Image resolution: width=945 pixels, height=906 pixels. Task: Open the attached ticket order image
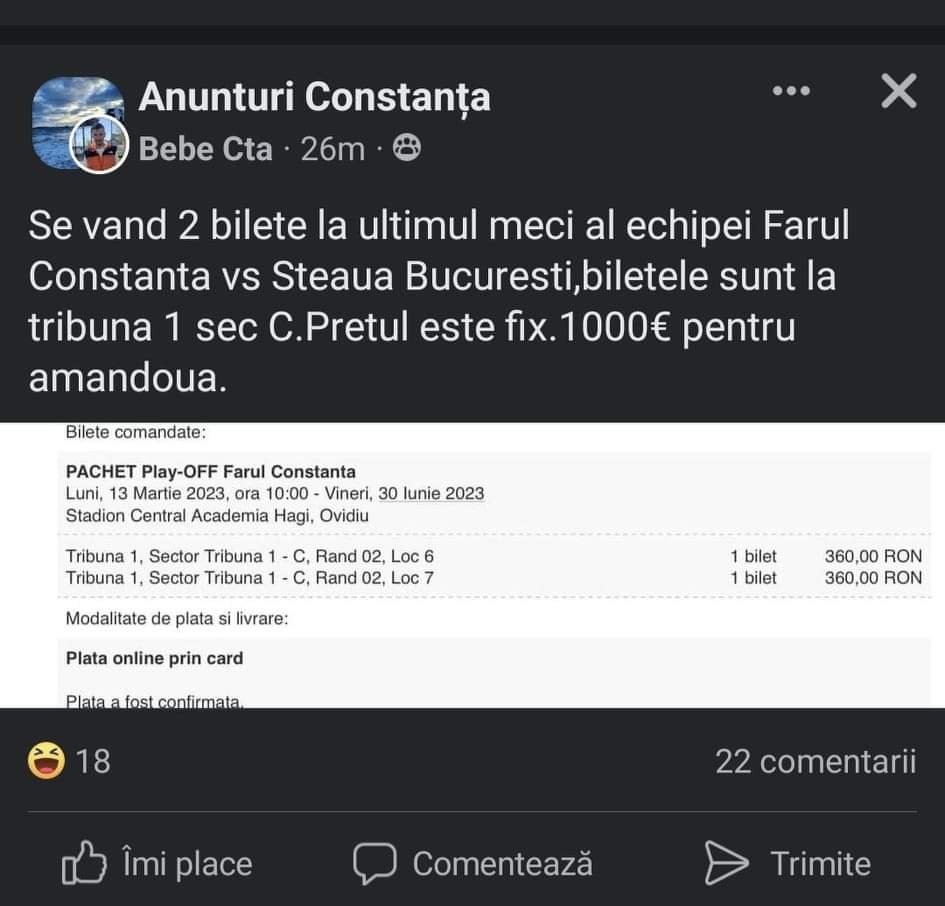[x=472, y=564]
